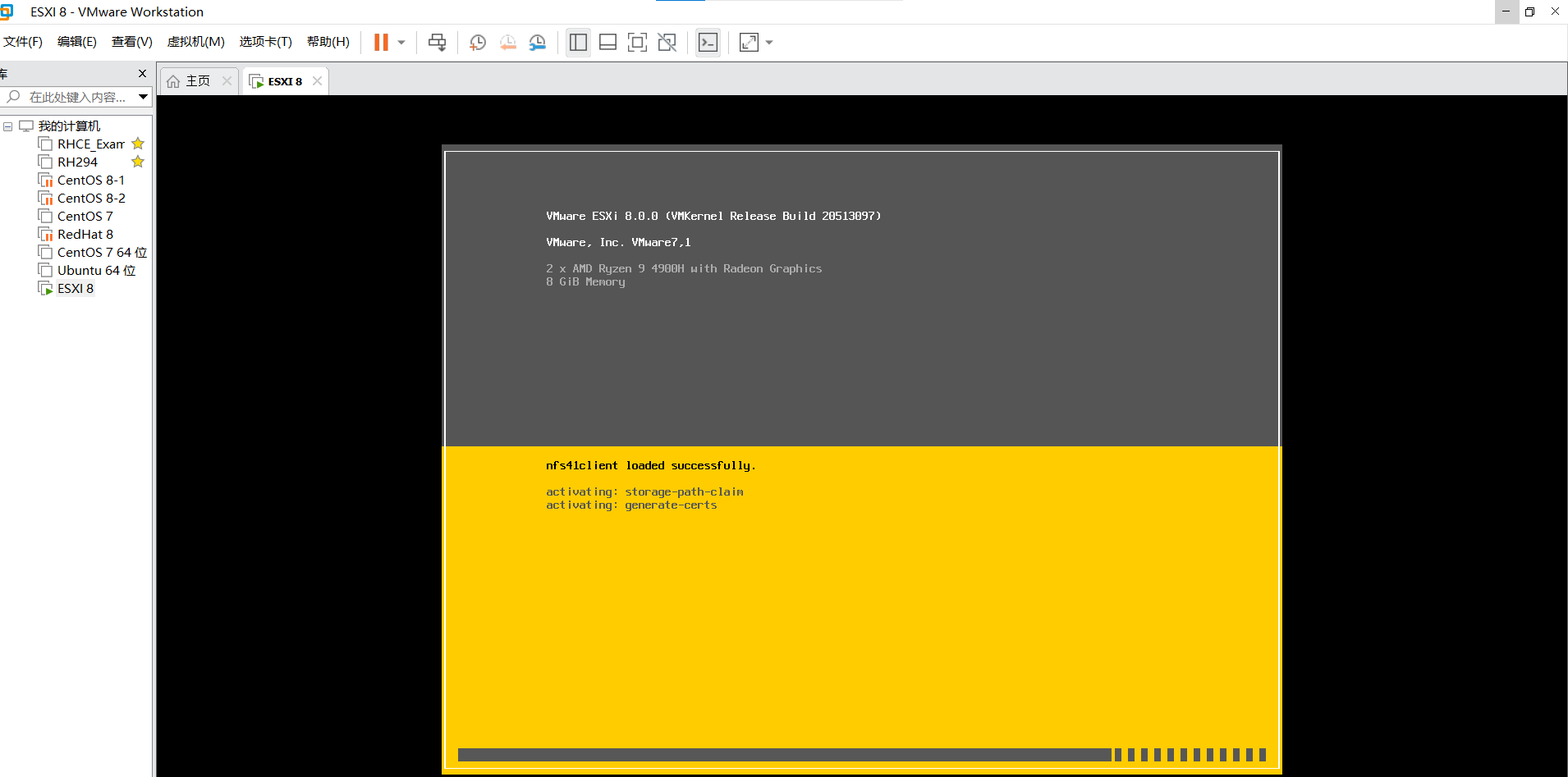Viewport: 1568px width, 777px height.
Task: Collapse the 我的计算机 tree node
Action: pos(8,126)
